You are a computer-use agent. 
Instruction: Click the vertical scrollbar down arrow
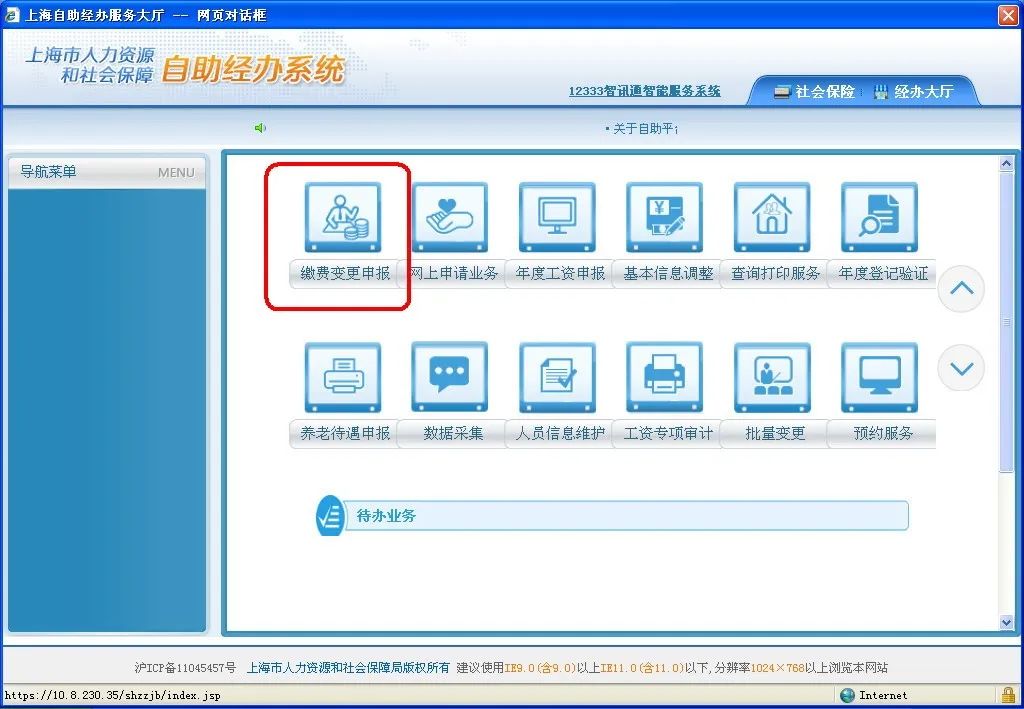[x=1007, y=622]
